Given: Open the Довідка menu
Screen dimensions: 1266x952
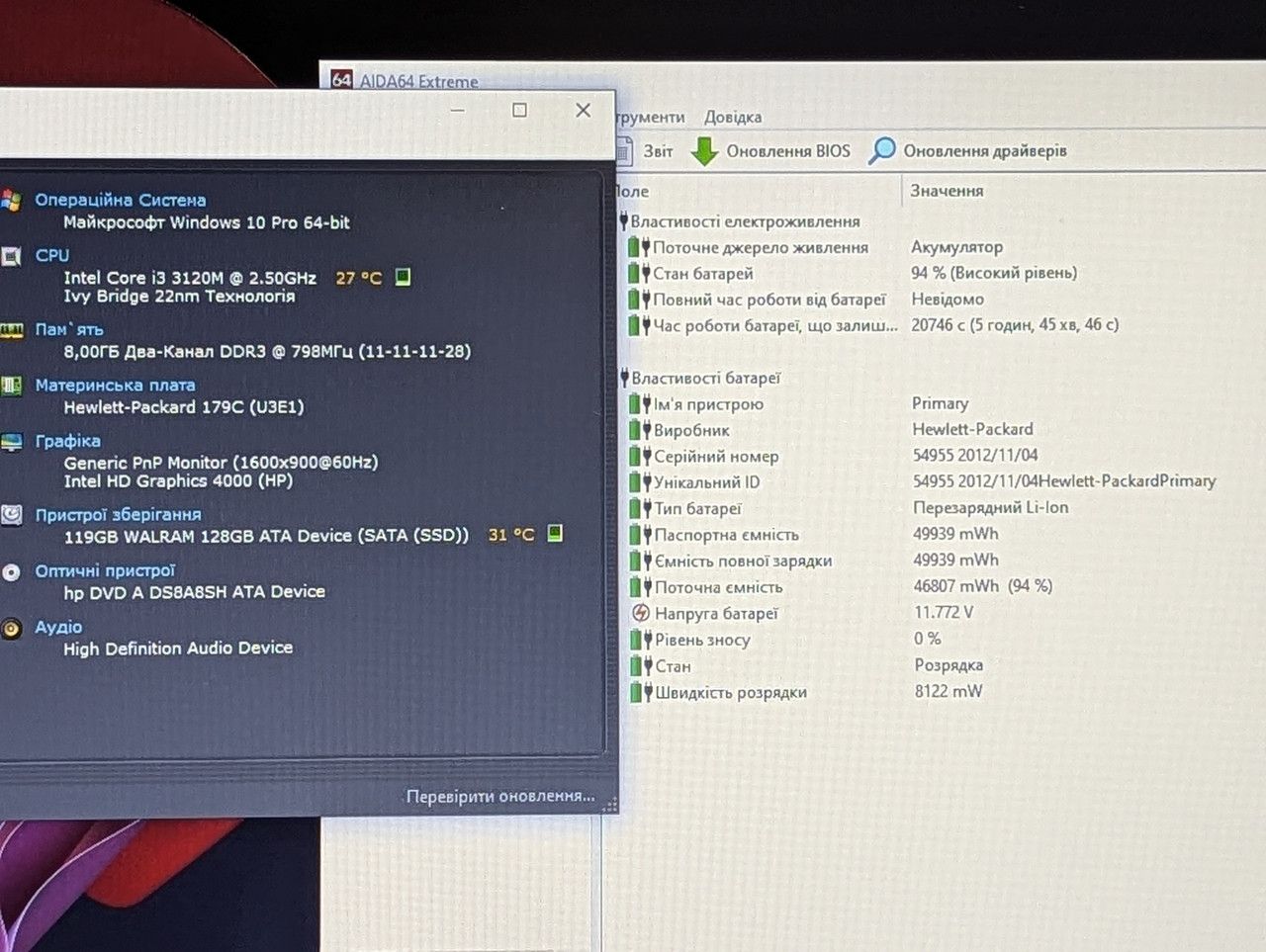Looking at the screenshot, I should [733, 117].
